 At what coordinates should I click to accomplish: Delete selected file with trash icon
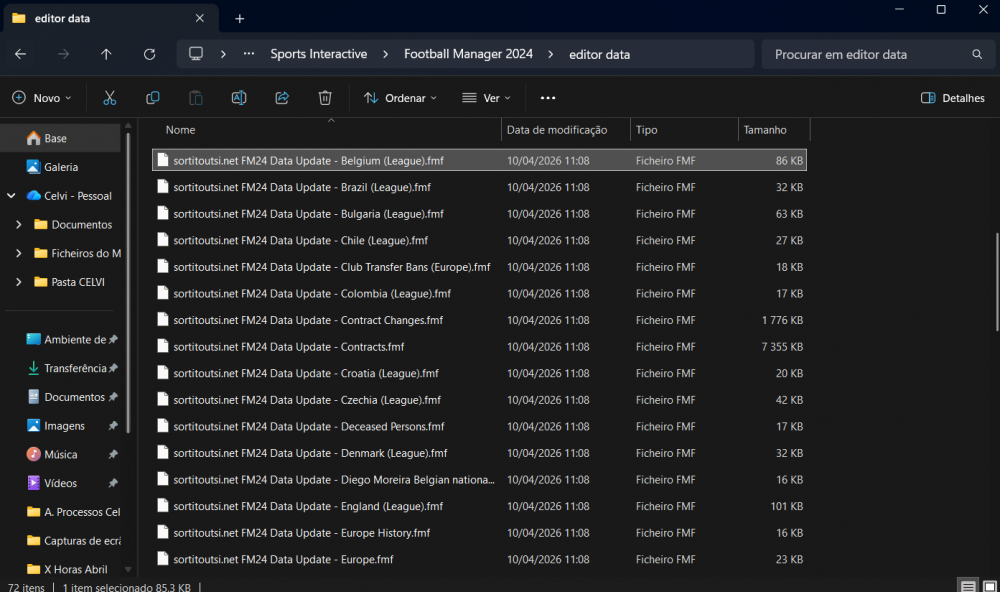click(x=325, y=98)
